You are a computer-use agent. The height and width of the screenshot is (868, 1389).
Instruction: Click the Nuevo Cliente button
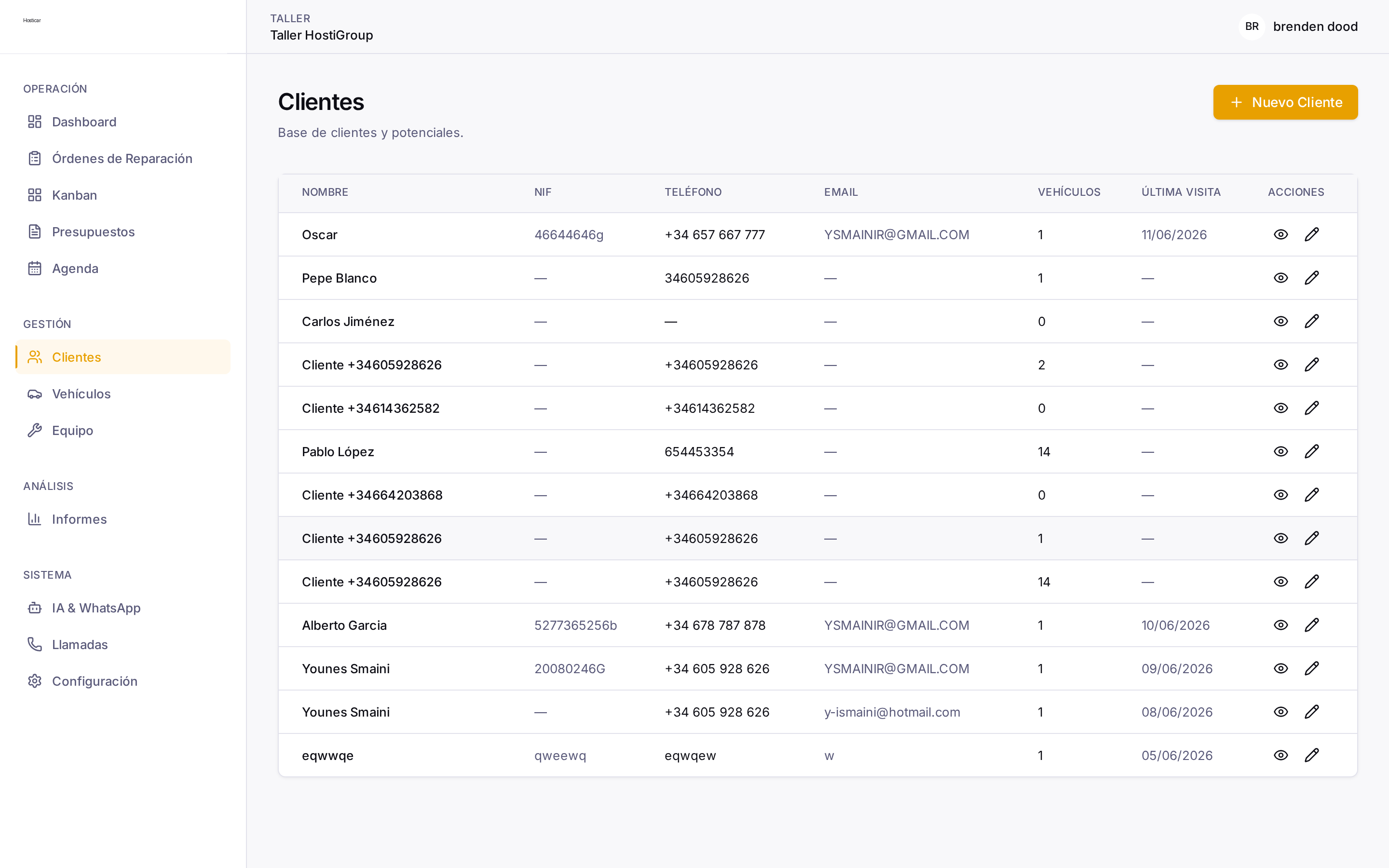1285,102
